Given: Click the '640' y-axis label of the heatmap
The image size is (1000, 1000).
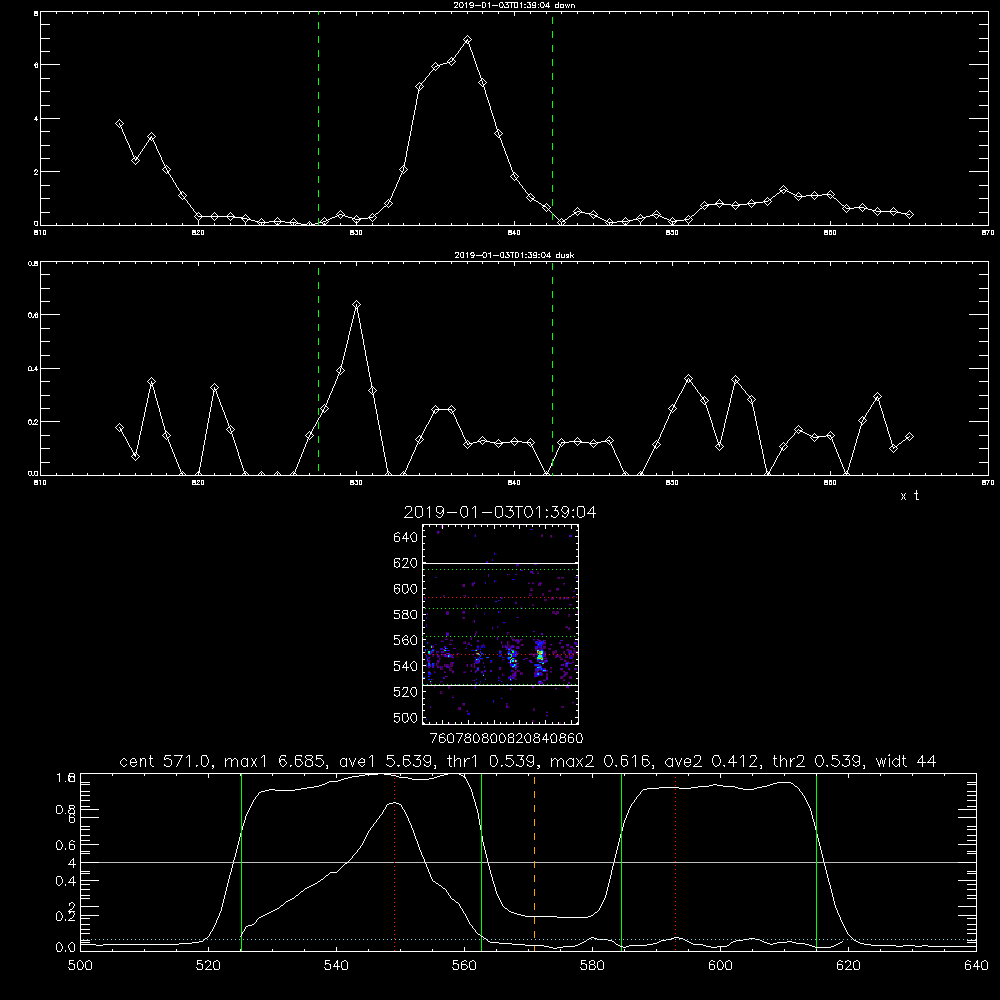Looking at the screenshot, I should pos(406,538).
